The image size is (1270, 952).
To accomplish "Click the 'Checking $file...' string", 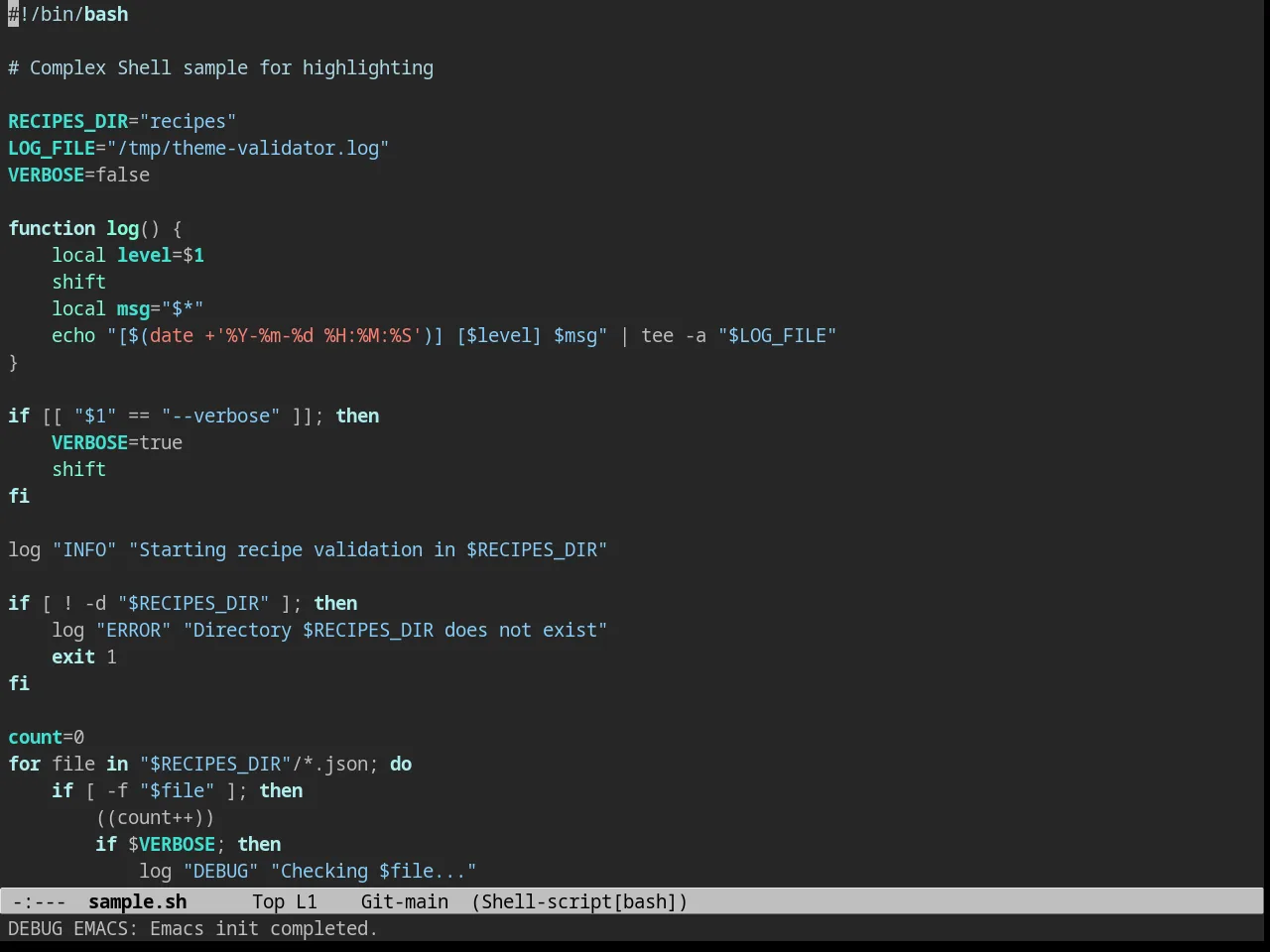I will (373, 871).
